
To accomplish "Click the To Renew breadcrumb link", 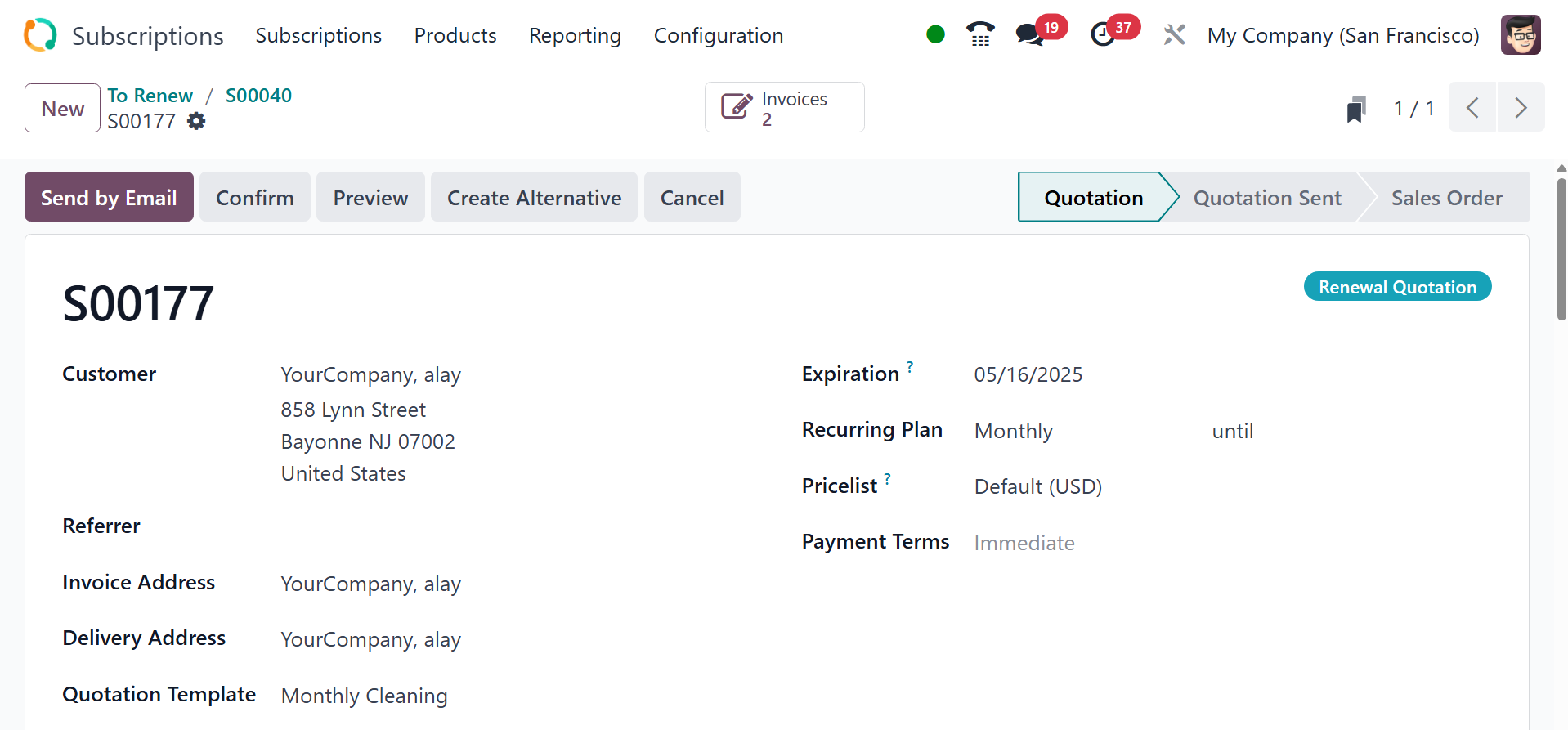I will pos(150,96).
